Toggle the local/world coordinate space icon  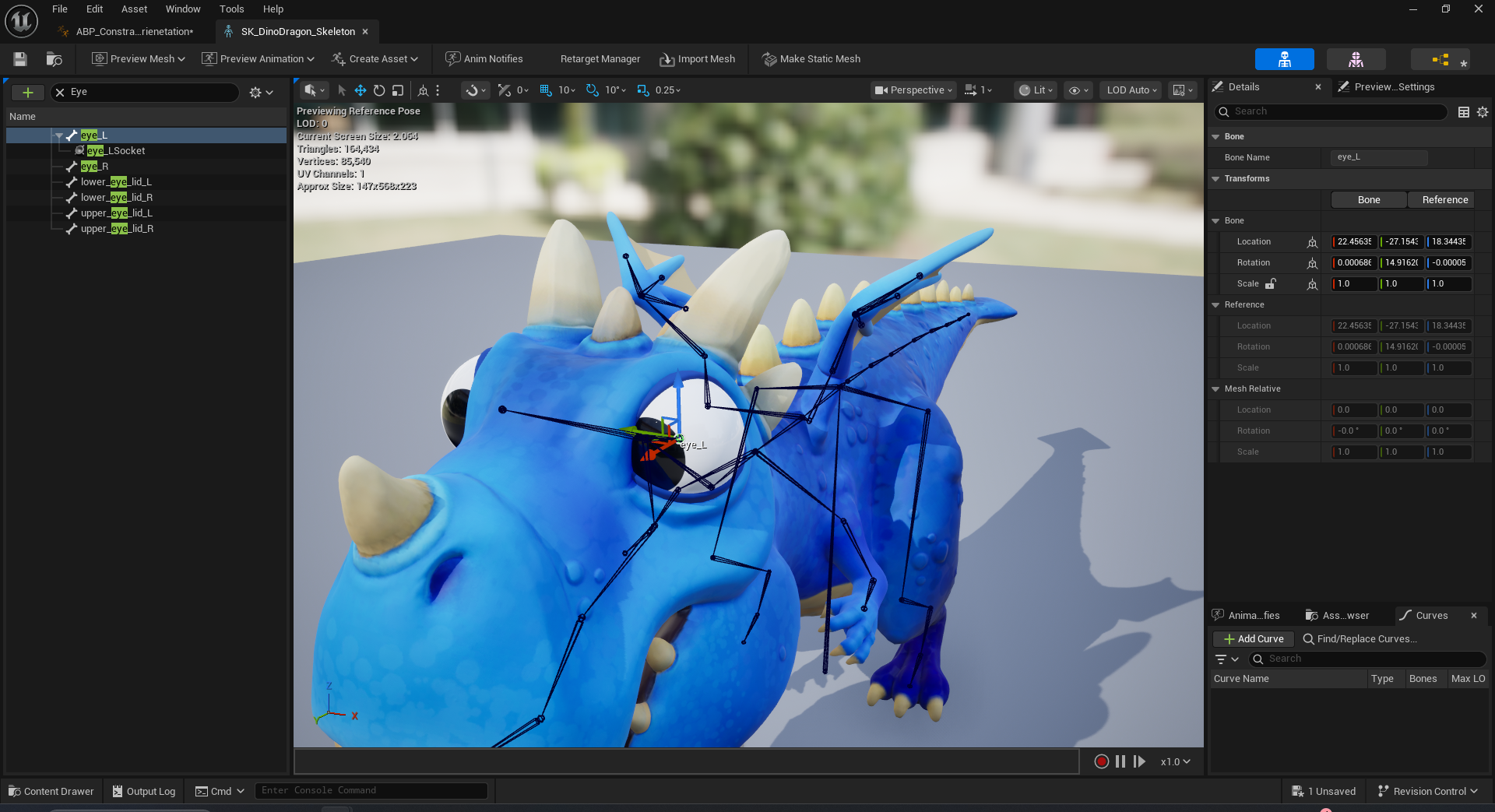tap(423, 90)
